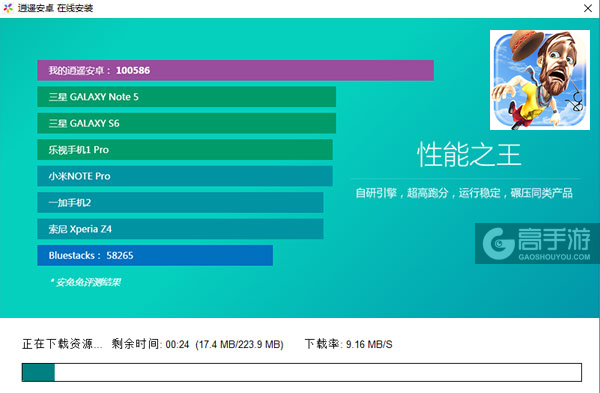Click the 正在下载资源 status text
This screenshot has width=600, height=393.
[x=62, y=344]
